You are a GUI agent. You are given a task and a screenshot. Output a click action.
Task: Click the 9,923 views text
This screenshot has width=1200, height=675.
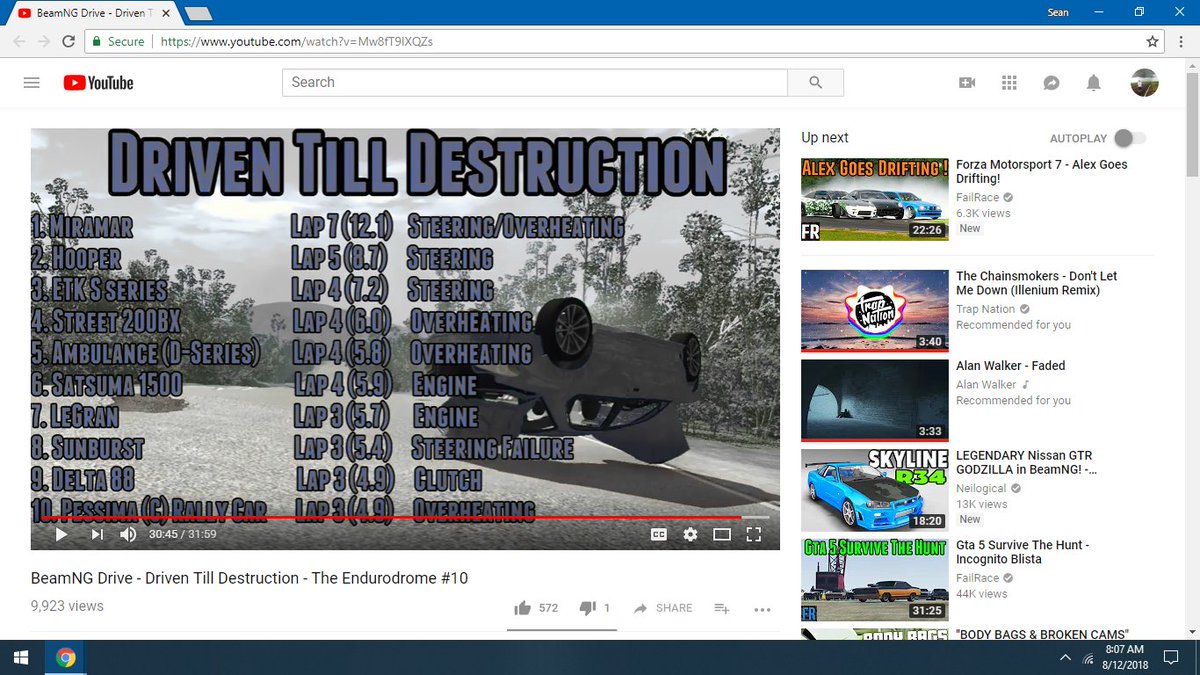67,606
